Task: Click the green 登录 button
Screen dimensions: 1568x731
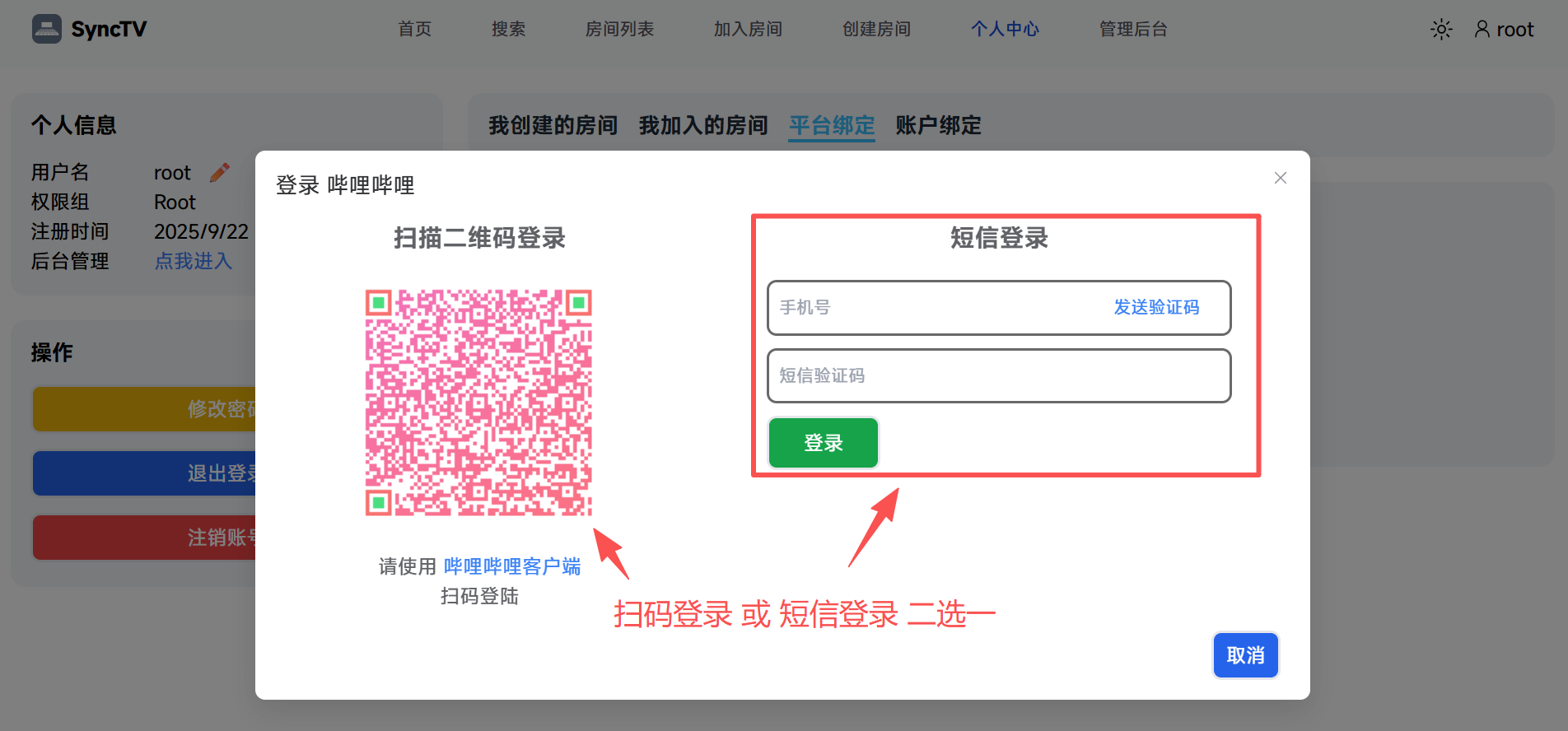Action: pyautogui.click(x=824, y=443)
